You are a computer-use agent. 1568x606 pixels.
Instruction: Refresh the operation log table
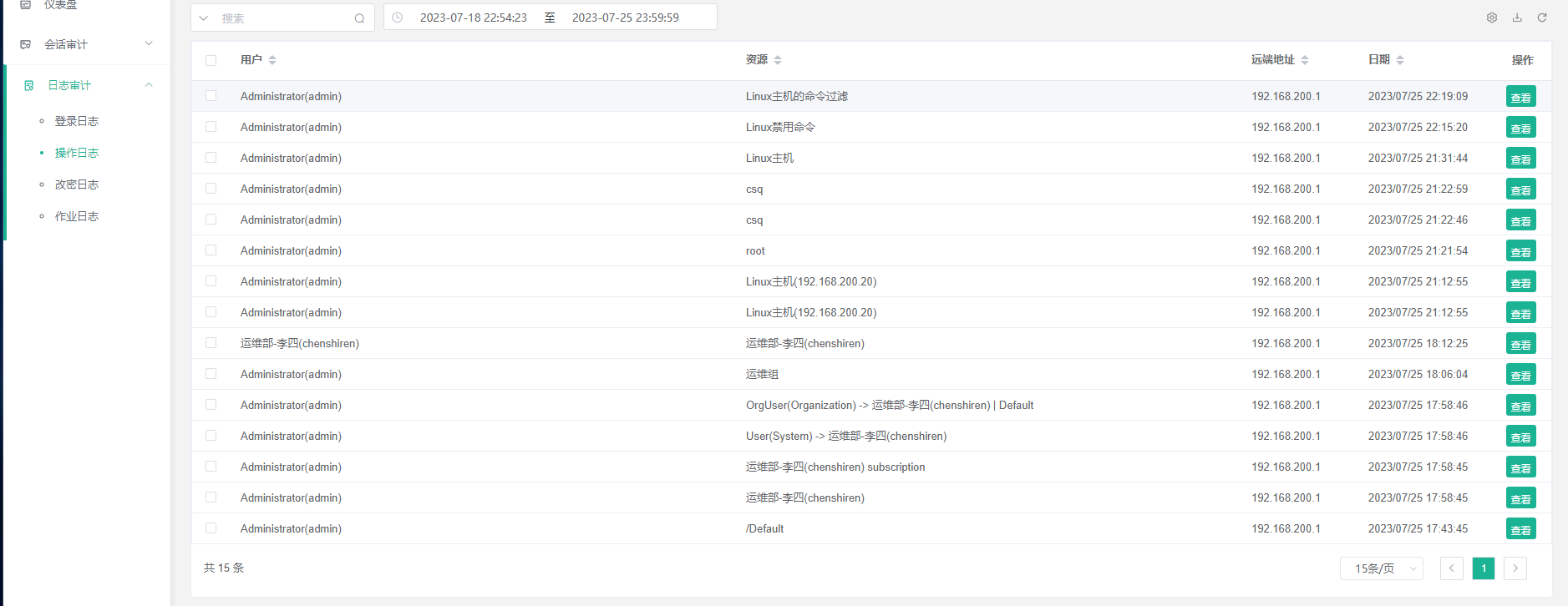(1542, 18)
